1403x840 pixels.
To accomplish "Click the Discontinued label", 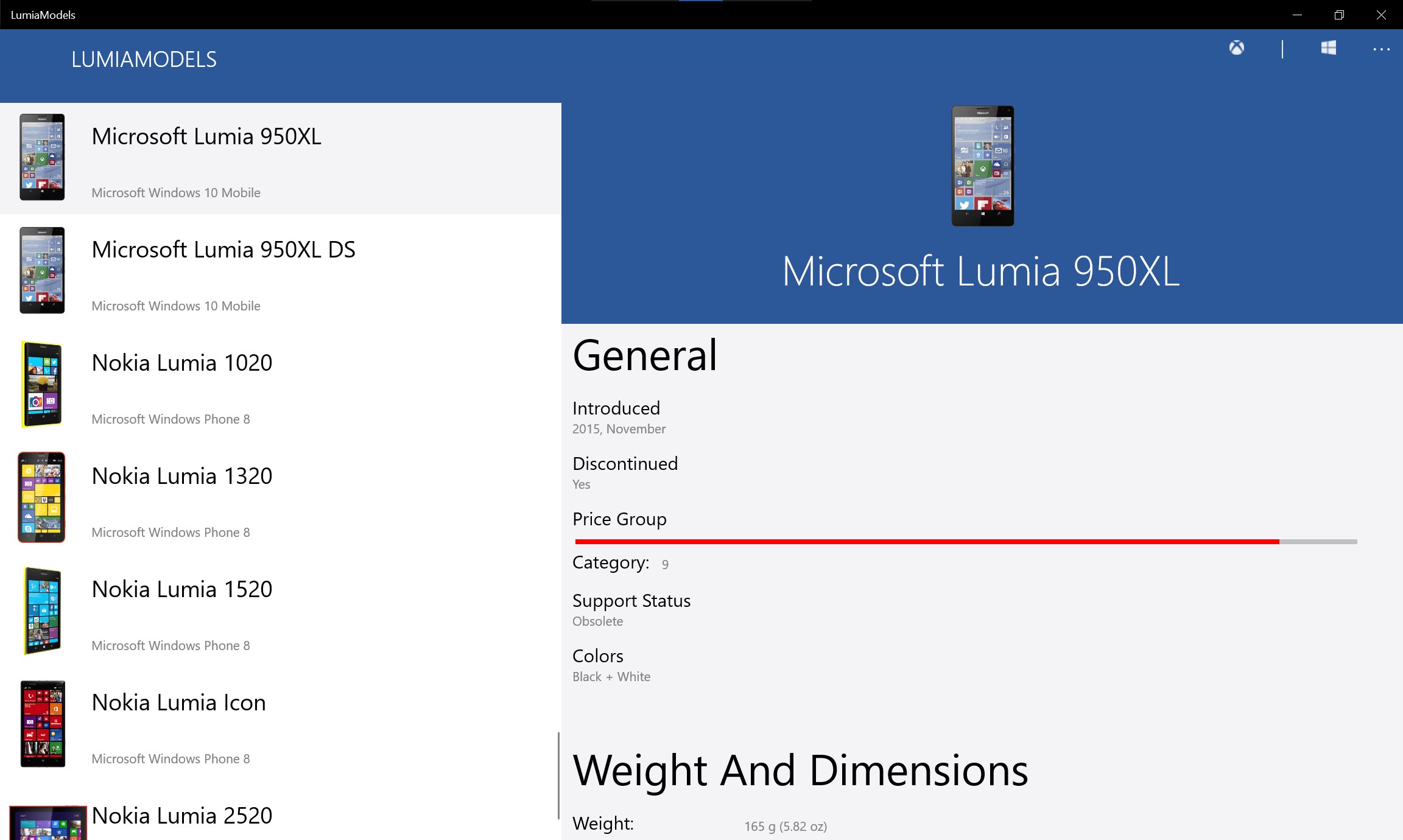I will tap(625, 463).
